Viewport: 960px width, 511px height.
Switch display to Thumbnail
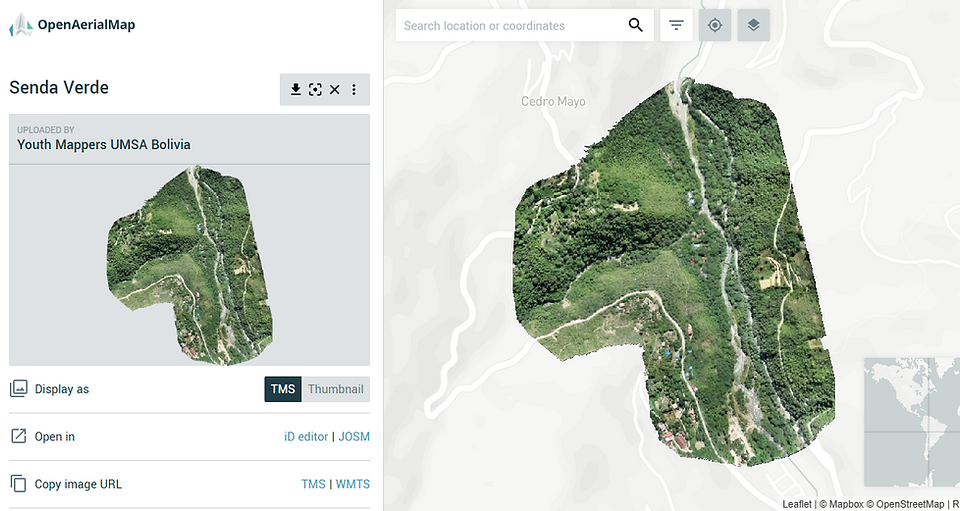pyautogui.click(x=336, y=389)
